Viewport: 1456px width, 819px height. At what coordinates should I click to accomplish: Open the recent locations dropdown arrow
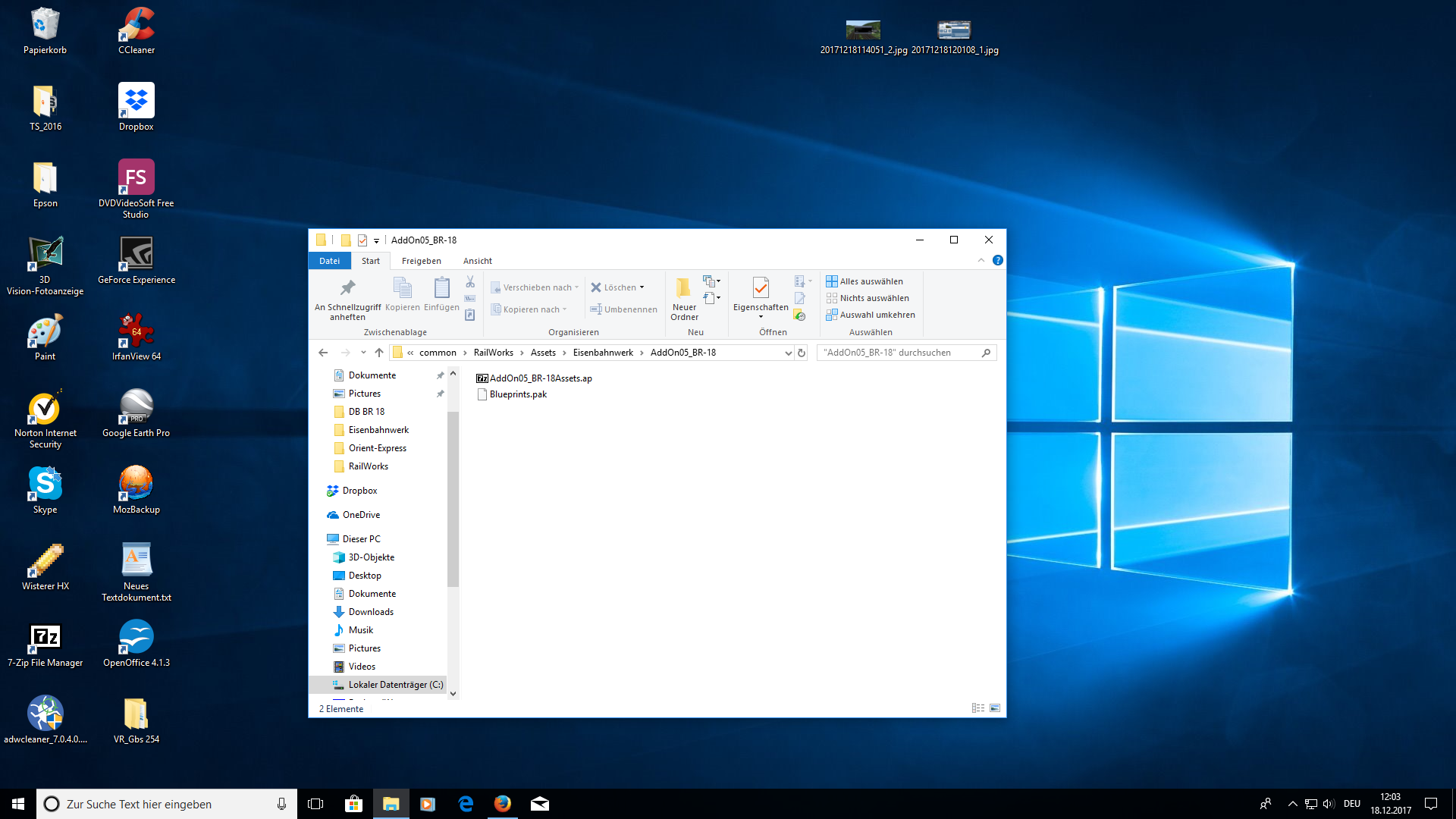coord(363,353)
